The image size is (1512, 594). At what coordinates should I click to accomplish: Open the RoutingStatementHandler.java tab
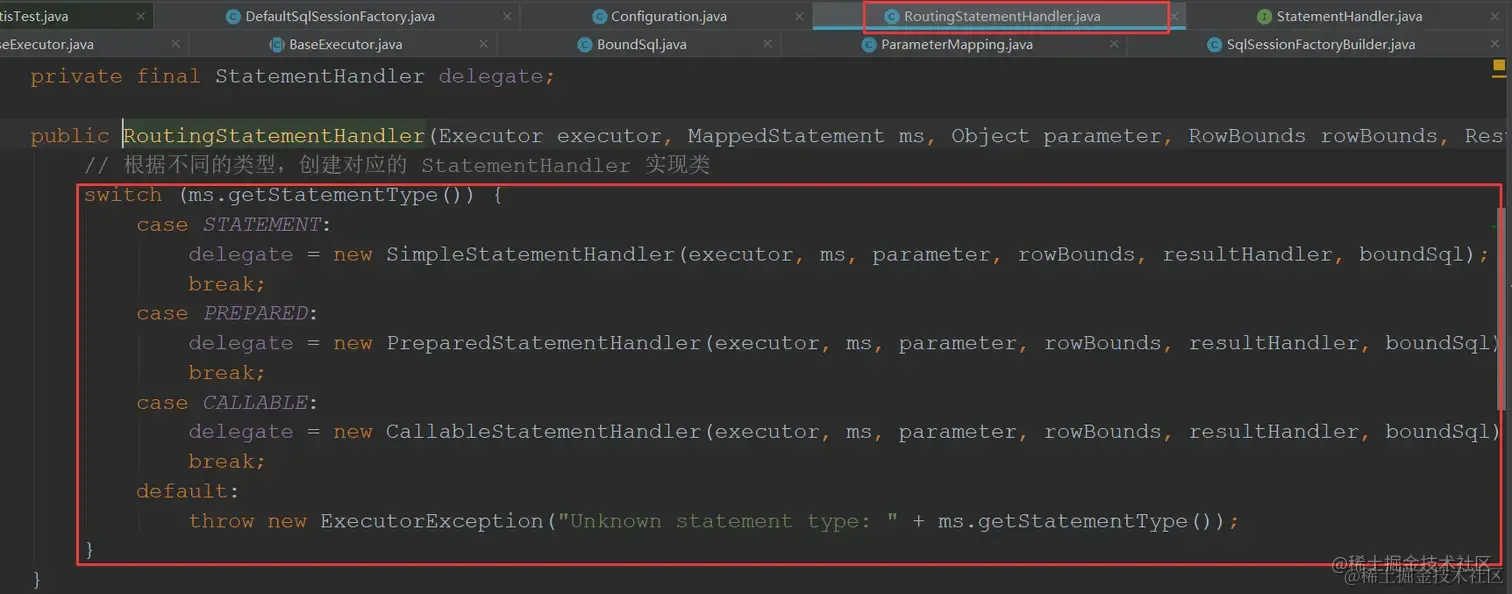(1004, 16)
